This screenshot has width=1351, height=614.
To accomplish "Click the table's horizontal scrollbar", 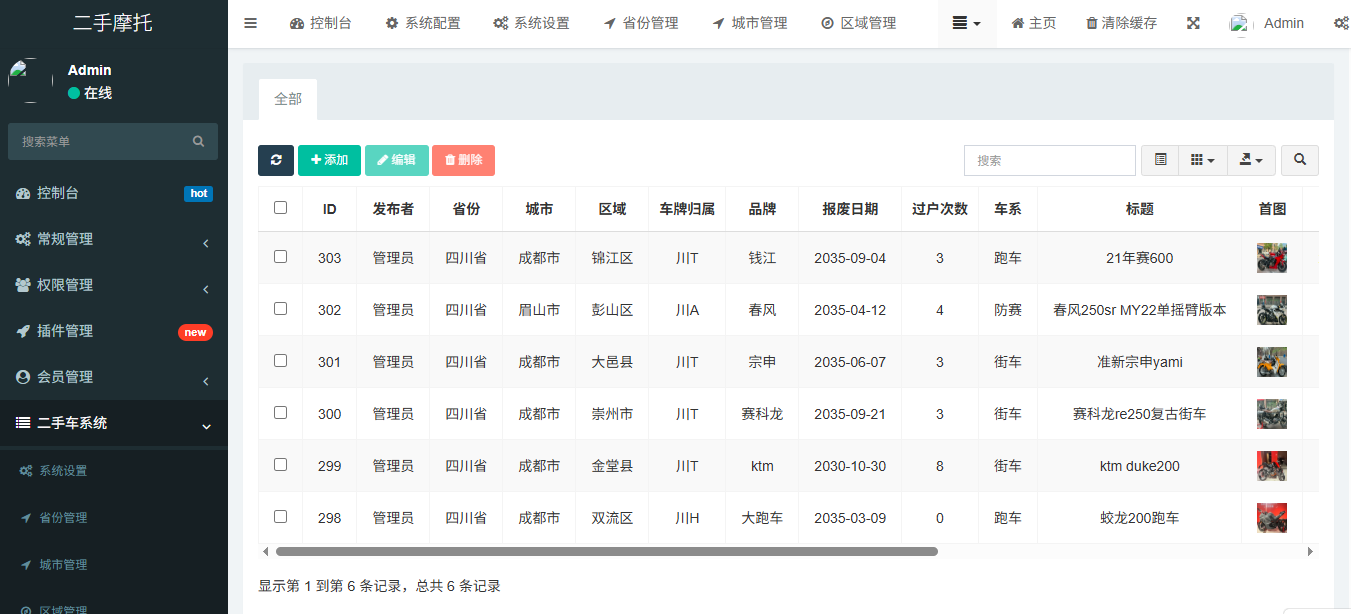I will coord(606,551).
